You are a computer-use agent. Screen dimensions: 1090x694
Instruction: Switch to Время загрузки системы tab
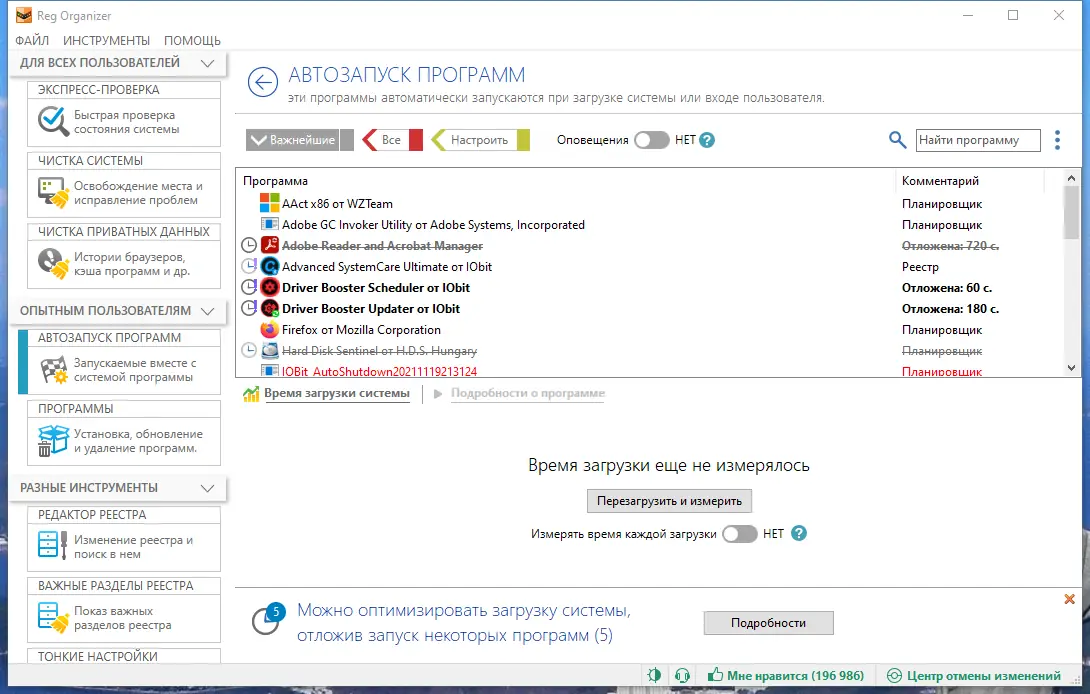pyautogui.click(x=336, y=393)
